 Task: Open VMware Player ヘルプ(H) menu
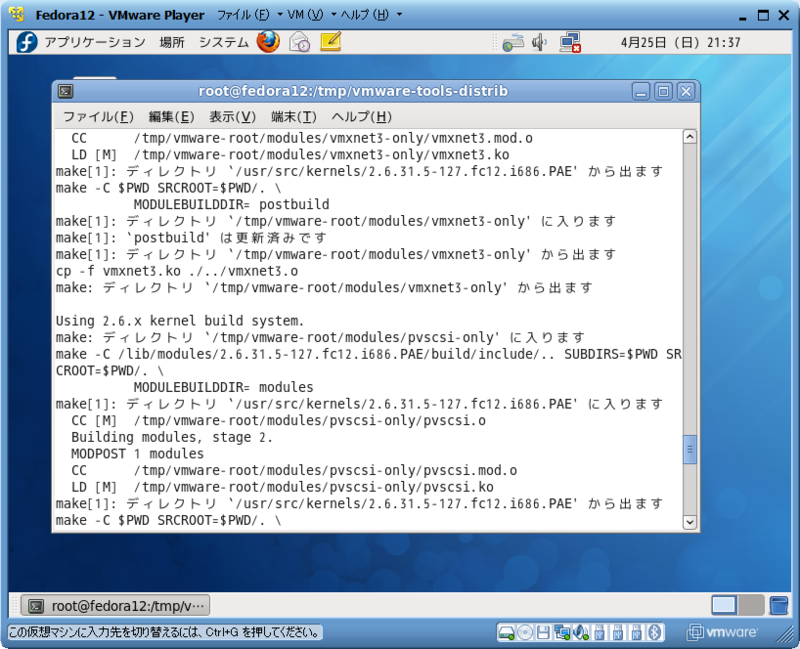(x=365, y=15)
